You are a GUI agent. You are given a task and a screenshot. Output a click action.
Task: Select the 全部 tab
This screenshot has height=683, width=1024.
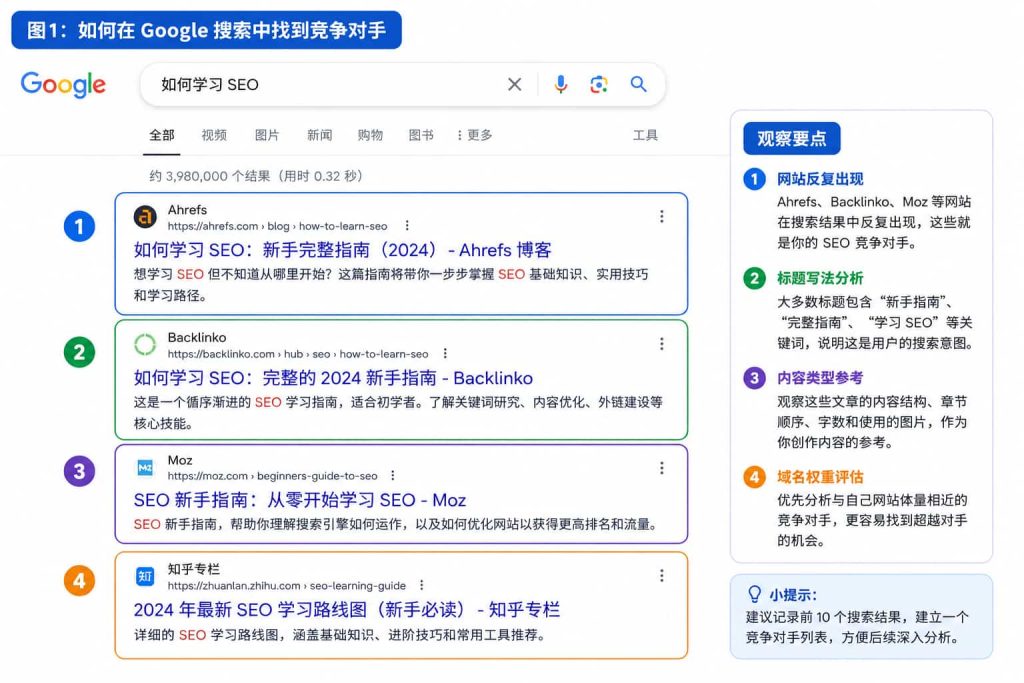click(162, 135)
